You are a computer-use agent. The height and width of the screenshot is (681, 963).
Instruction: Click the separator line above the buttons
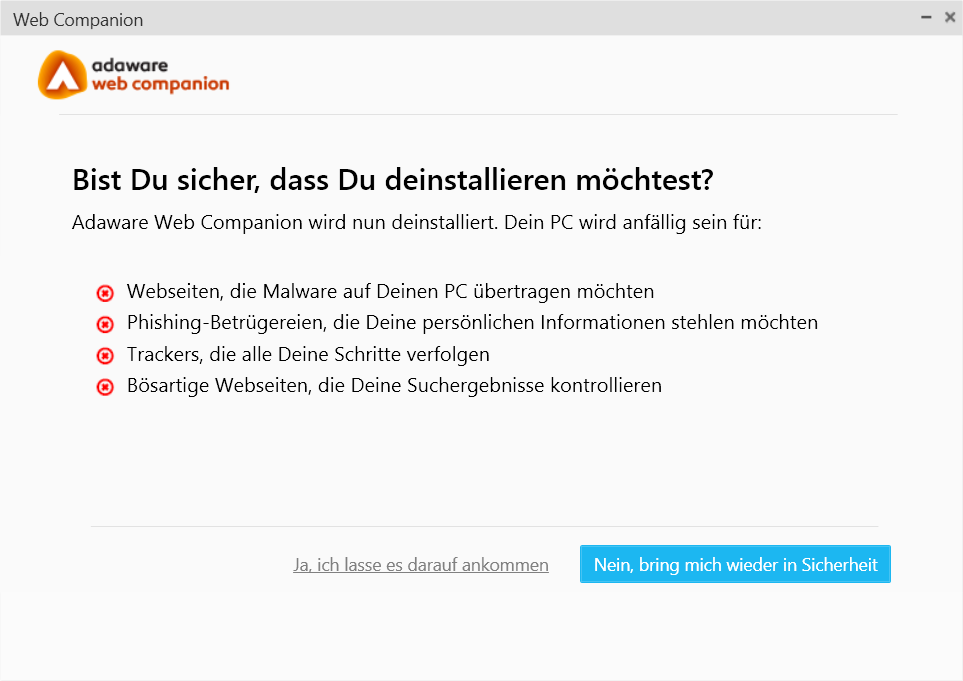[485, 526]
